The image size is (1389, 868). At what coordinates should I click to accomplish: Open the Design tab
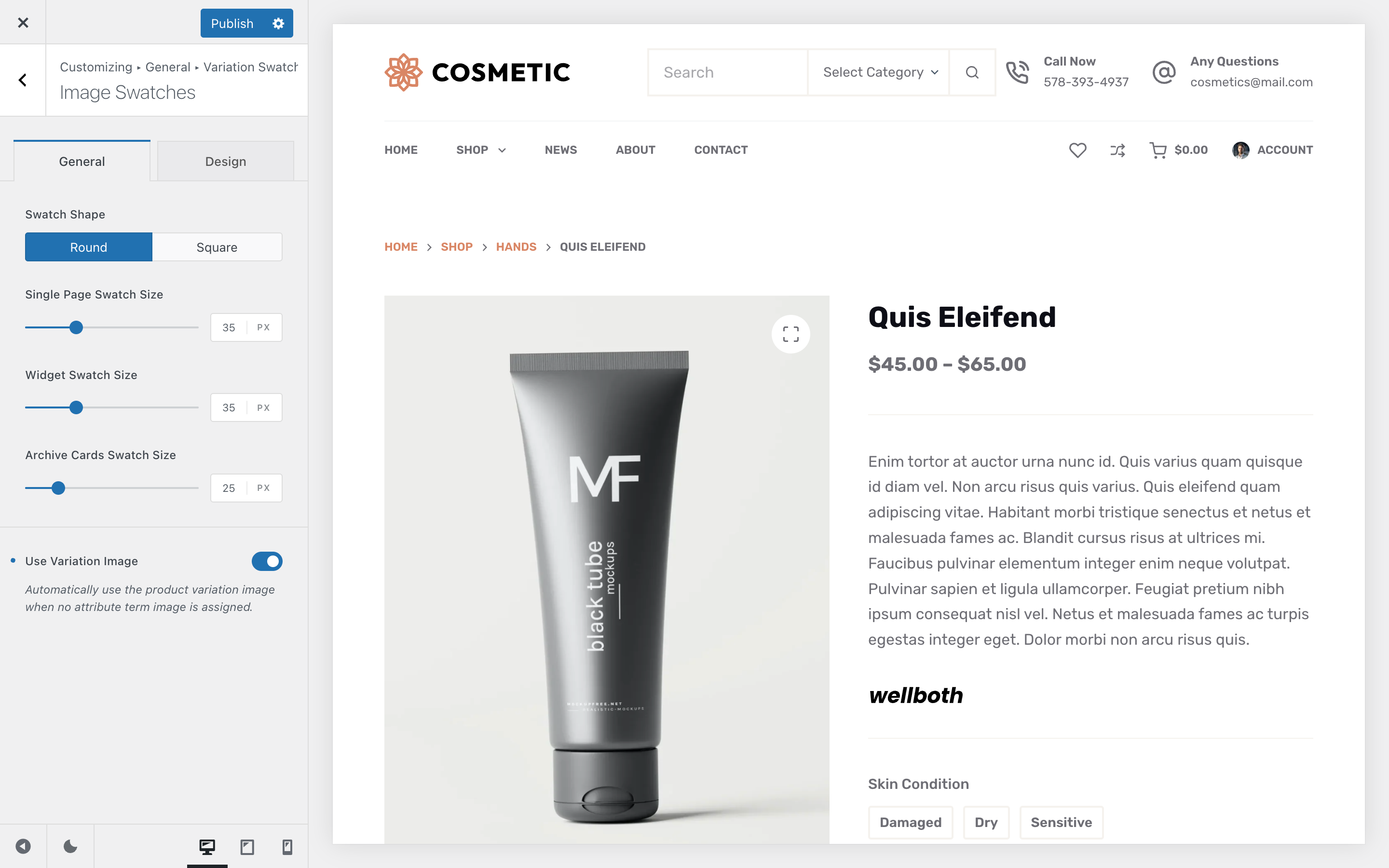click(x=226, y=162)
